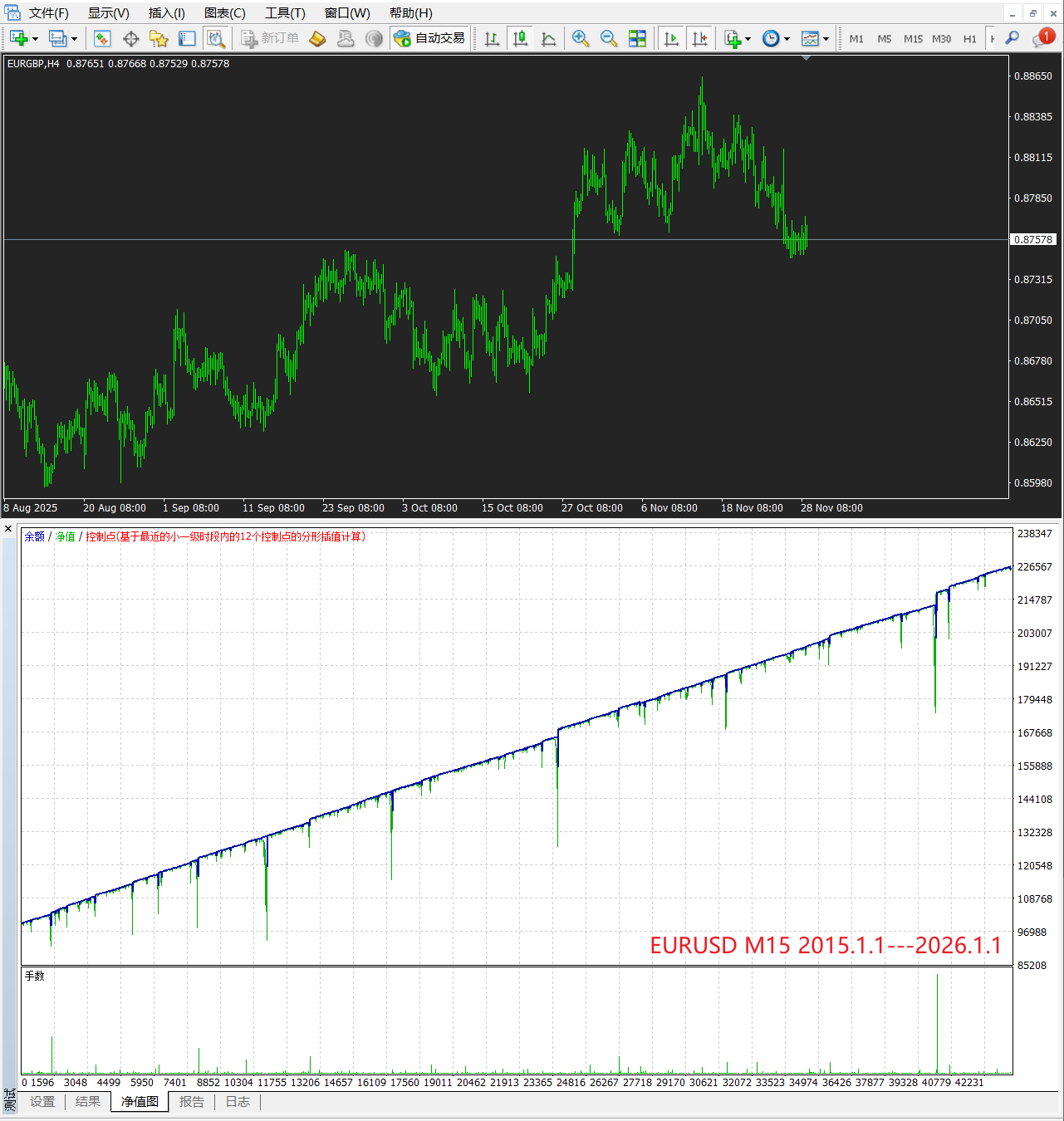Click the Zoom In magnifier icon

[x=581, y=39]
